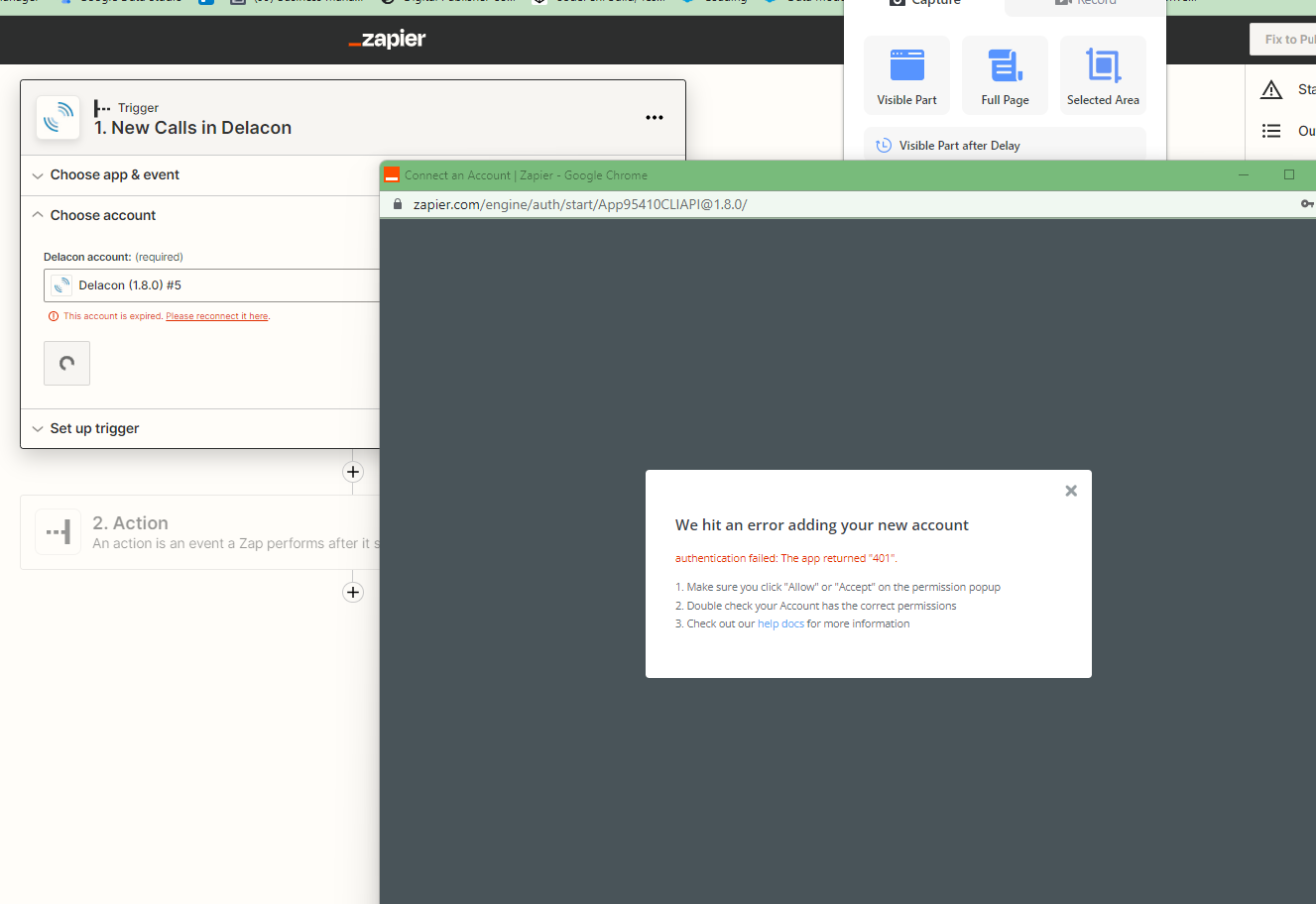Add a step with the plus below the trigger
The height and width of the screenshot is (904, 1316).
coord(353,472)
